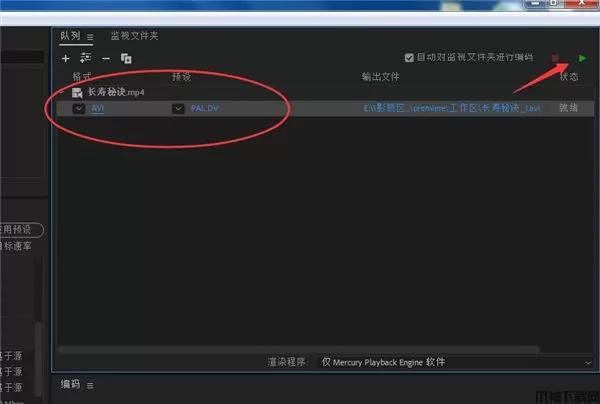Click the 状态 column header
Viewport: 600px width, 404px height.
click(569, 77)
